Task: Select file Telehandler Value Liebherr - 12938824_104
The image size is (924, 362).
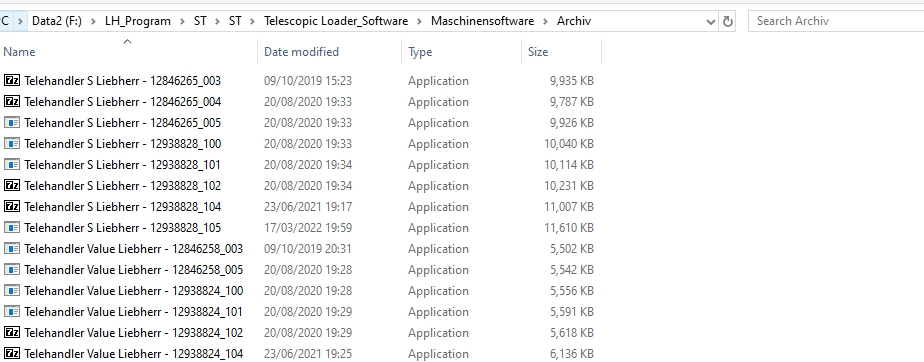Action: [134, 354]
